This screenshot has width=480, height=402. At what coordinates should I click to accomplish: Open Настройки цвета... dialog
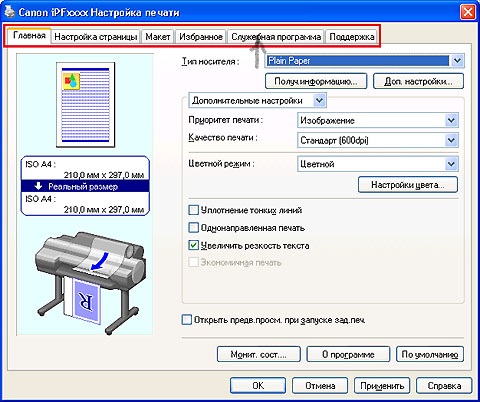tap(408, 184)
